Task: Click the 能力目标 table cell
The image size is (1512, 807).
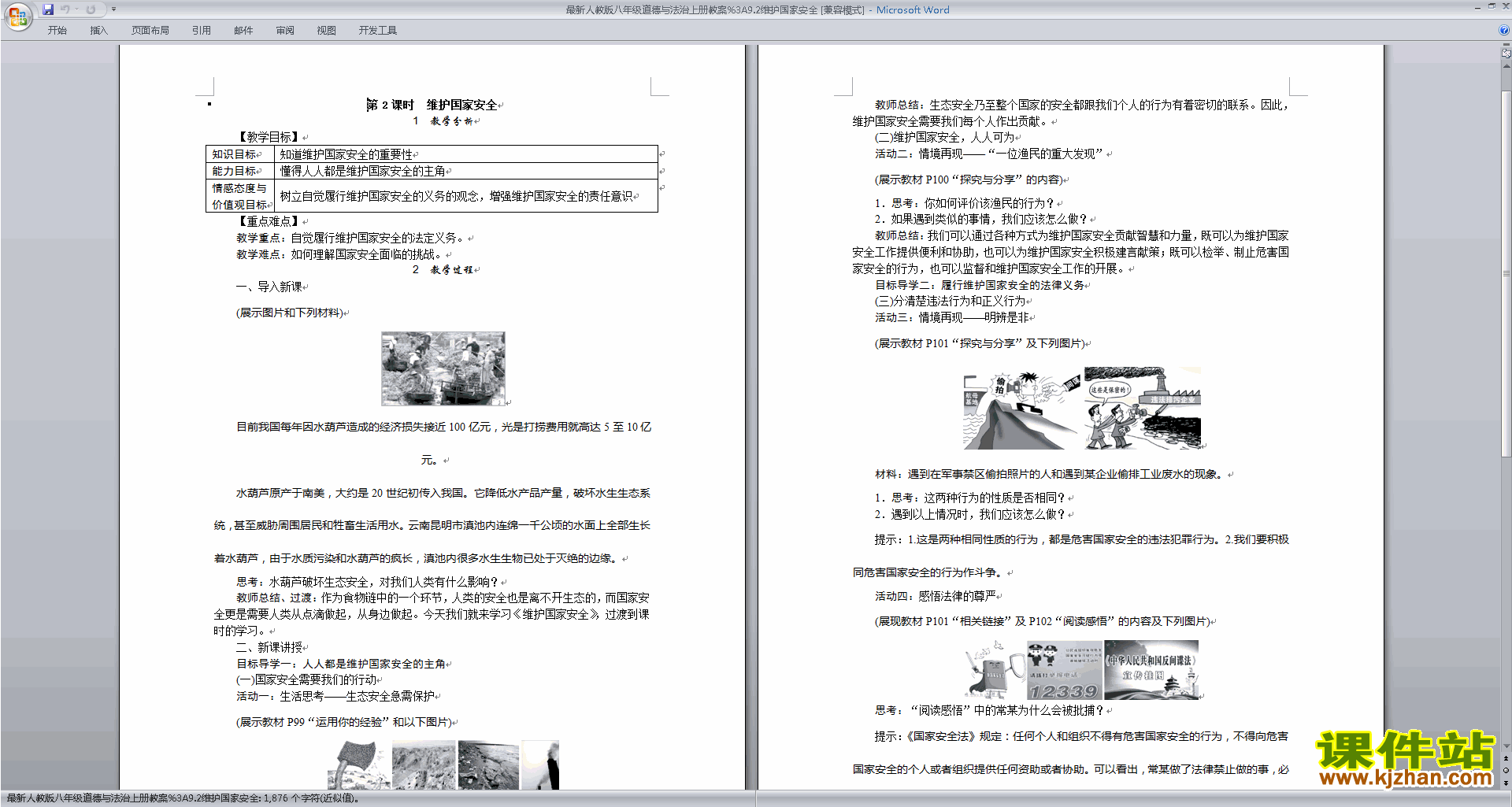Action: (240, 171)
